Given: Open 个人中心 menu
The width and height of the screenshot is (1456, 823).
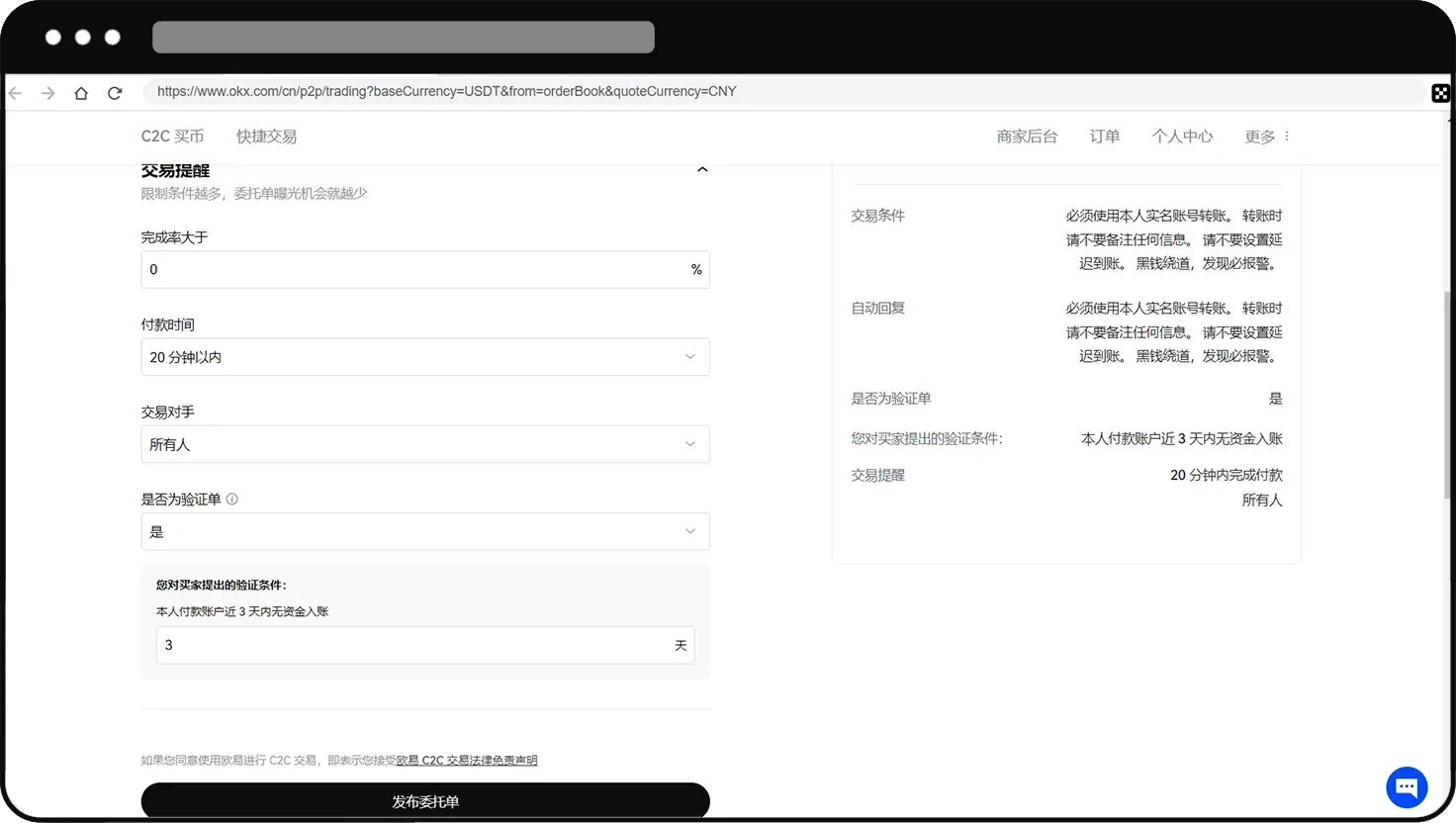Looking at the screenshot, I should 1182,137.
